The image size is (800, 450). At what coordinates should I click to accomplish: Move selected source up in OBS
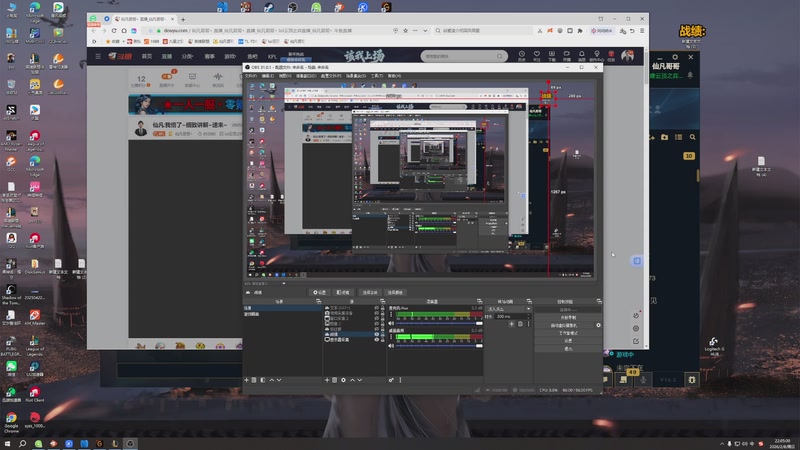point(352,380)
